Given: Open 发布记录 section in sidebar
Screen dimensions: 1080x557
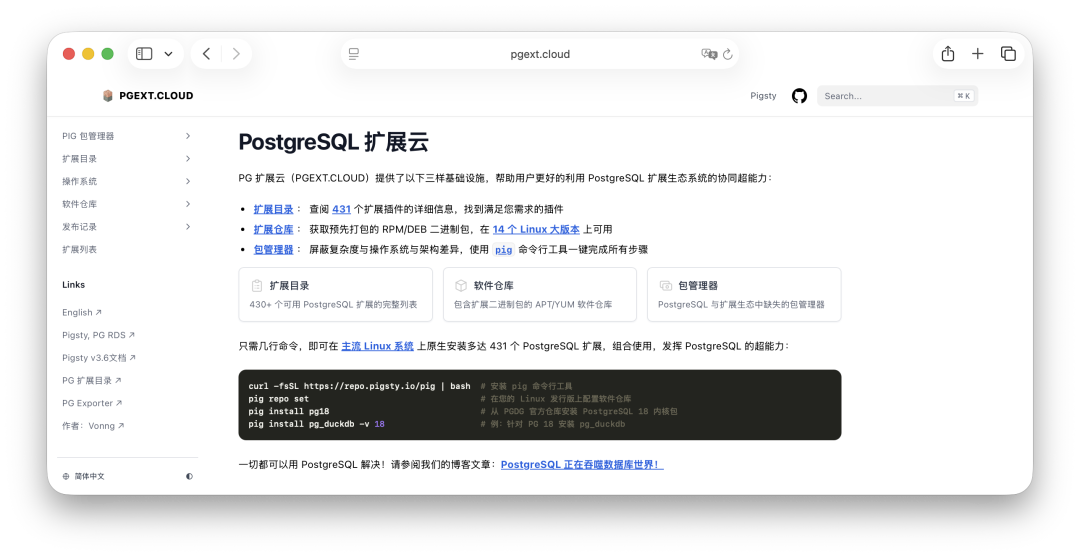Looking at the screenshot, I should (79, 227).
